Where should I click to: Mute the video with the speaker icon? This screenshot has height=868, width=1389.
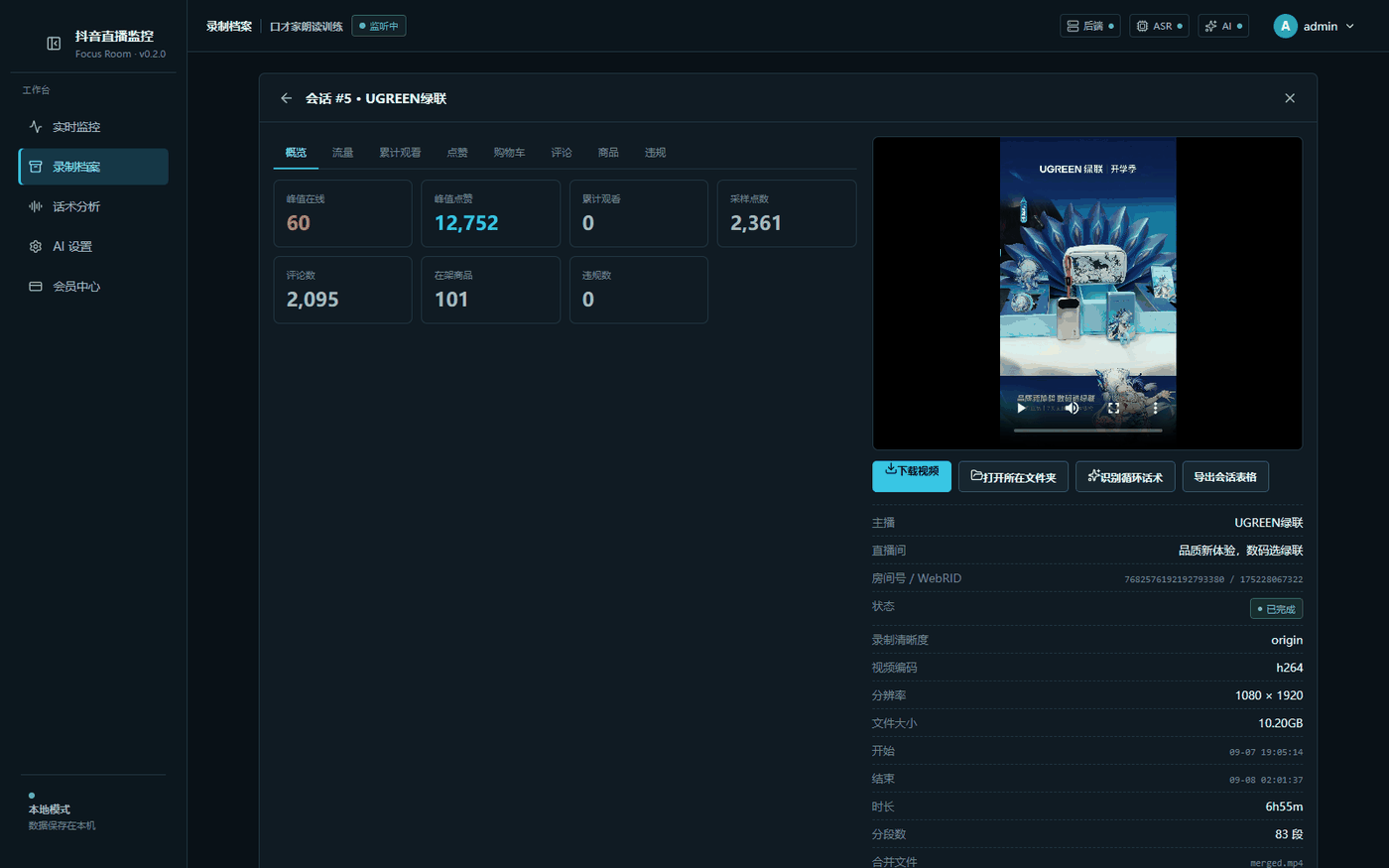click(x=1073, y=408)
